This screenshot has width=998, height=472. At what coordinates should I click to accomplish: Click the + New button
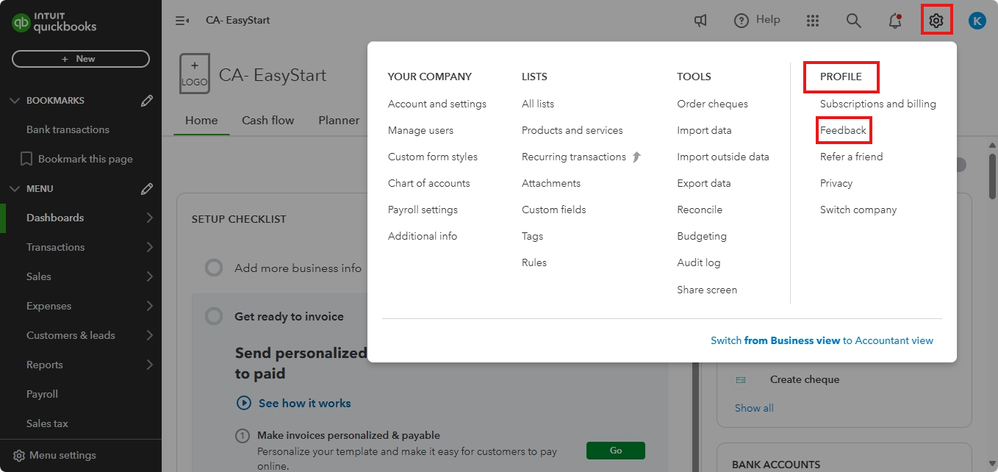(80, 59)
